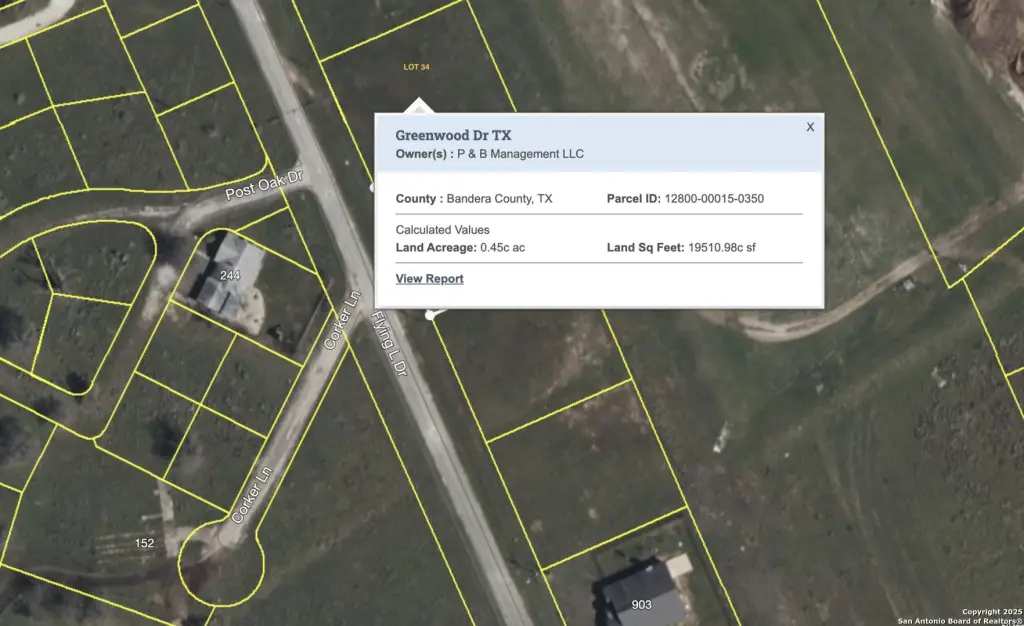The height and width of the screenshot is (626, 1024).
Task: Select the Post Oak Dr street label
Action: pos(263,184)
